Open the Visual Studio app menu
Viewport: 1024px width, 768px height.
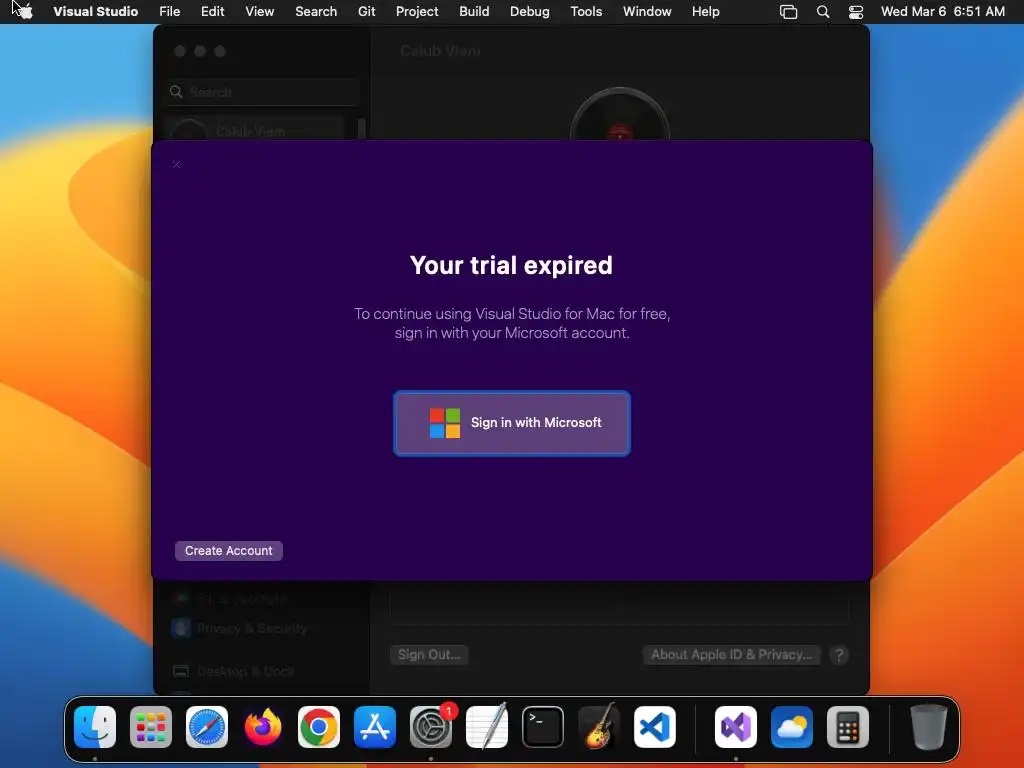click(95, 11)
